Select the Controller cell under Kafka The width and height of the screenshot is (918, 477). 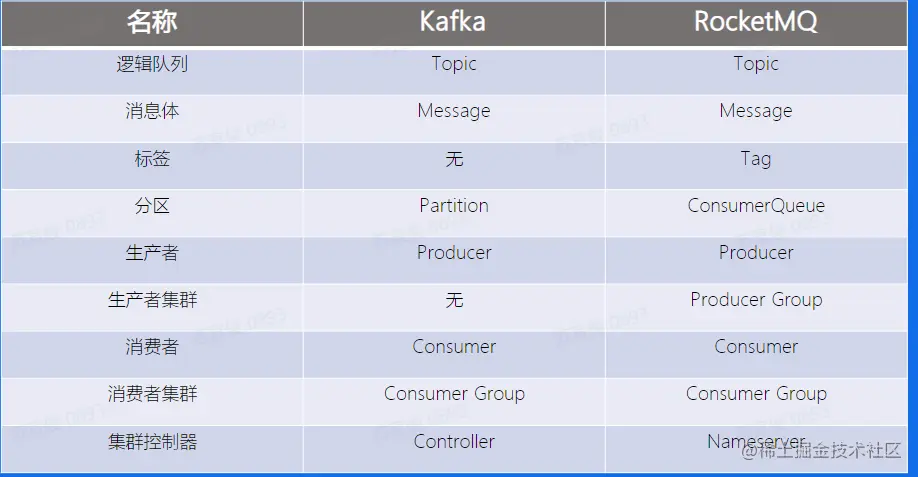click(x=454, y=441)
